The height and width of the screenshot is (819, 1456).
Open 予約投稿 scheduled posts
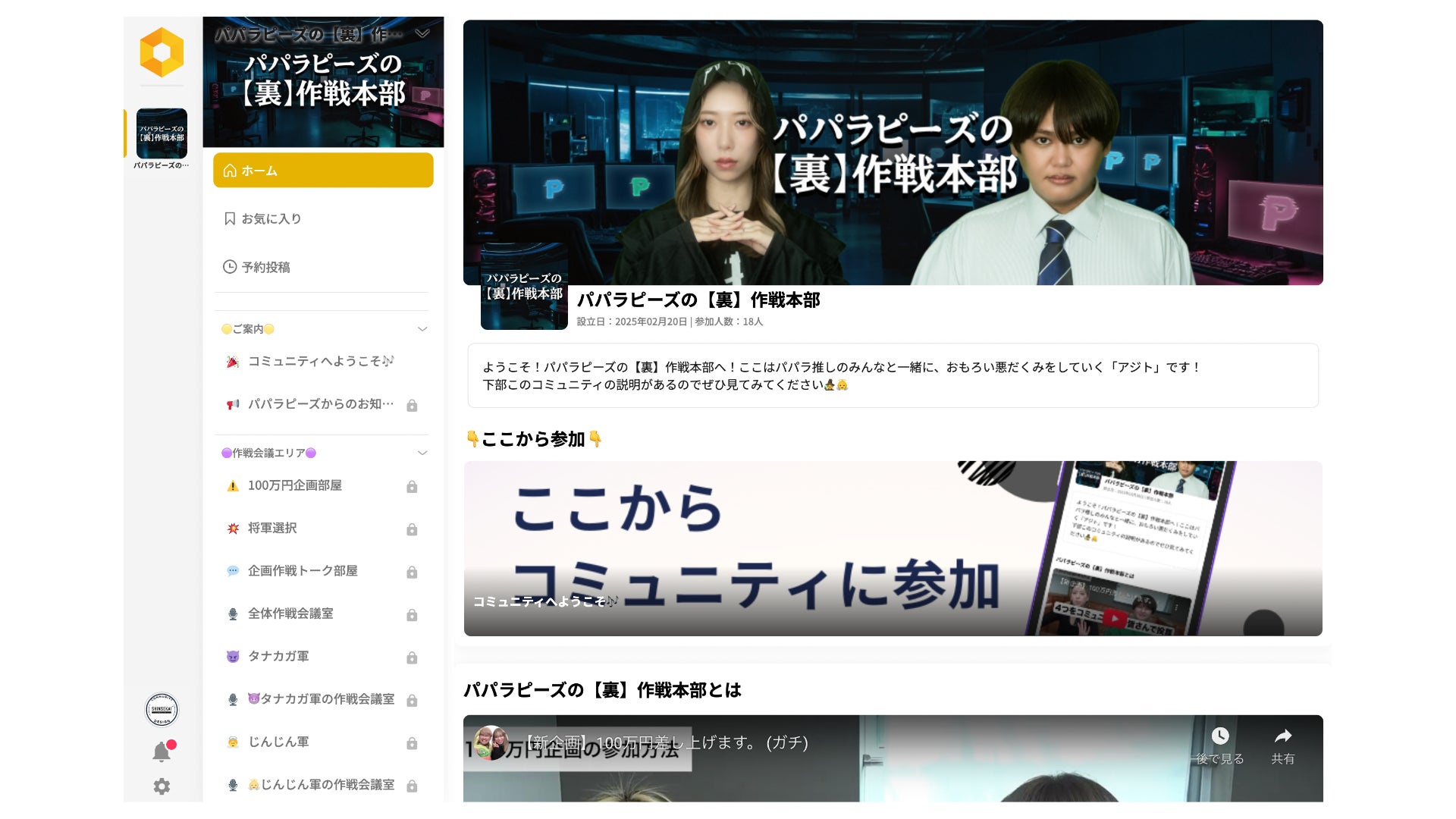(x=265, y=268)
